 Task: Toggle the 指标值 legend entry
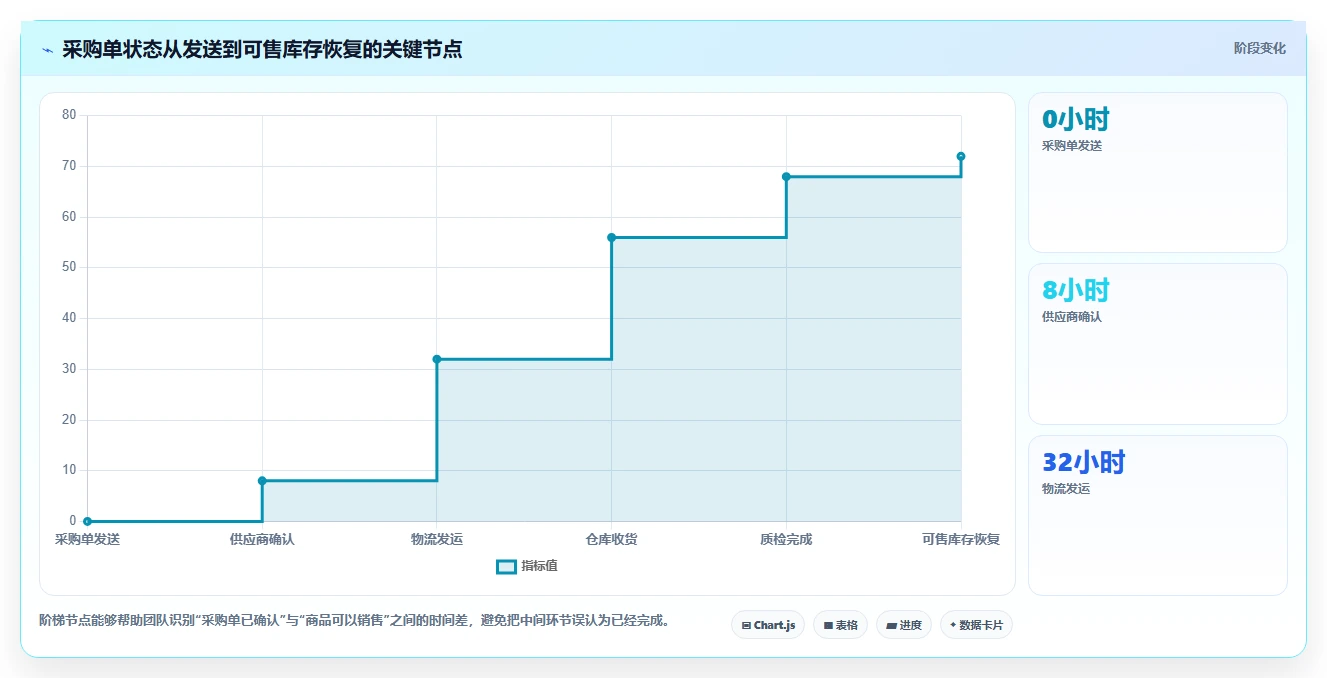(x=527, y=566)
